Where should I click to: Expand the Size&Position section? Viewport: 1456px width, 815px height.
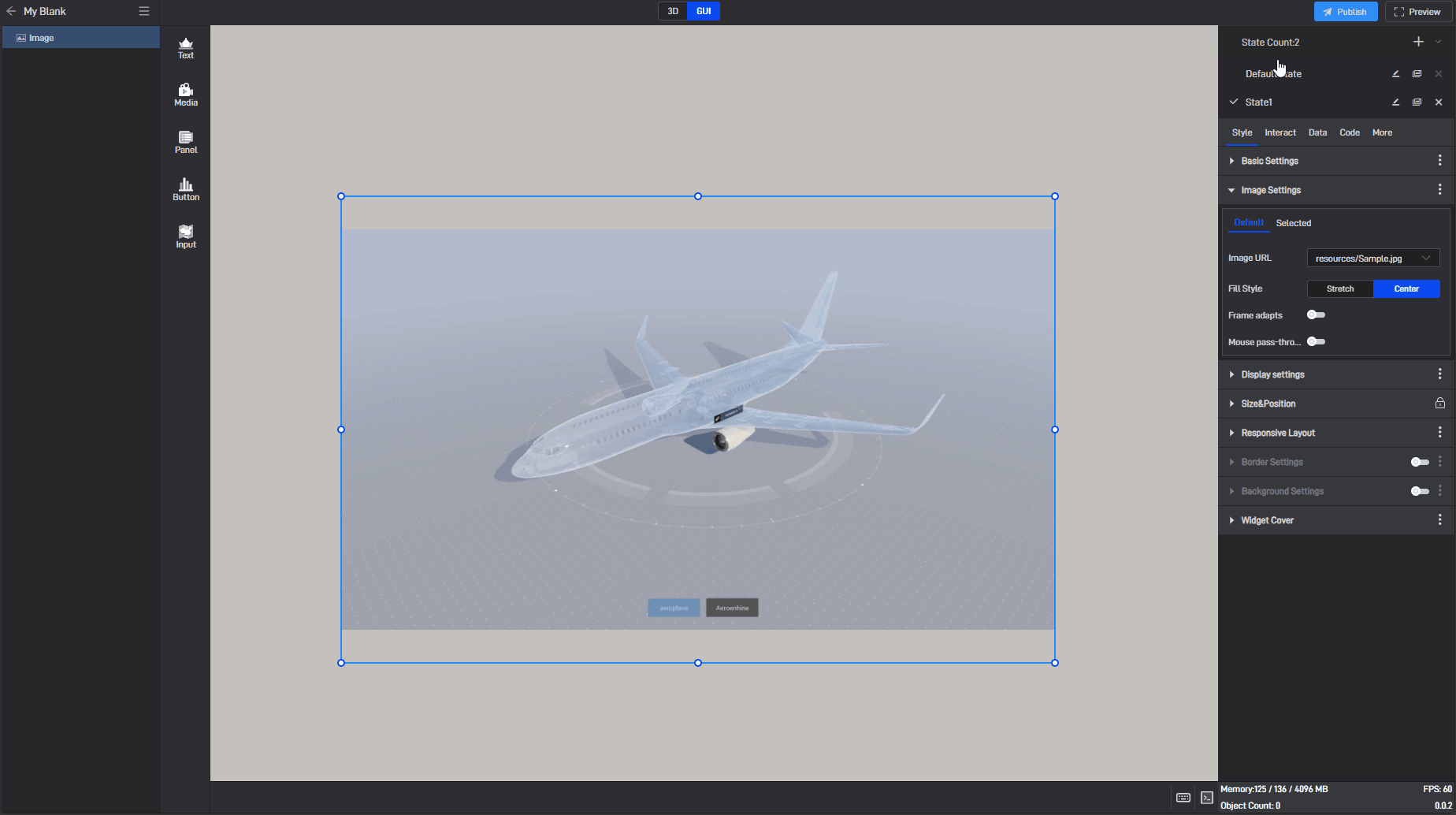pyautogui.click(x=1268, y=404)
